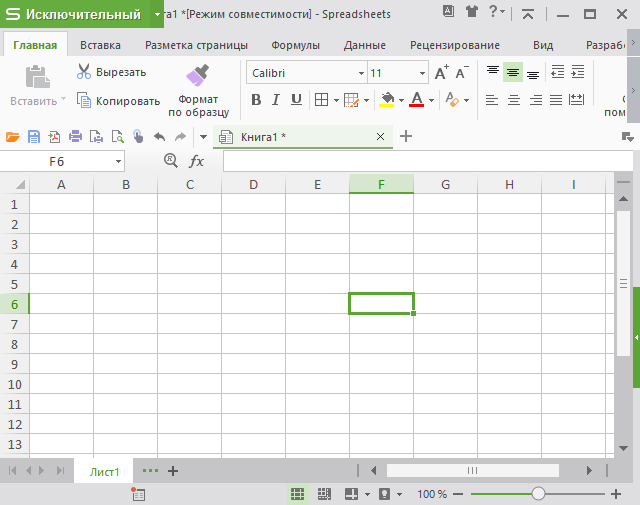Click justify text alignment icon

pos(556,100)
